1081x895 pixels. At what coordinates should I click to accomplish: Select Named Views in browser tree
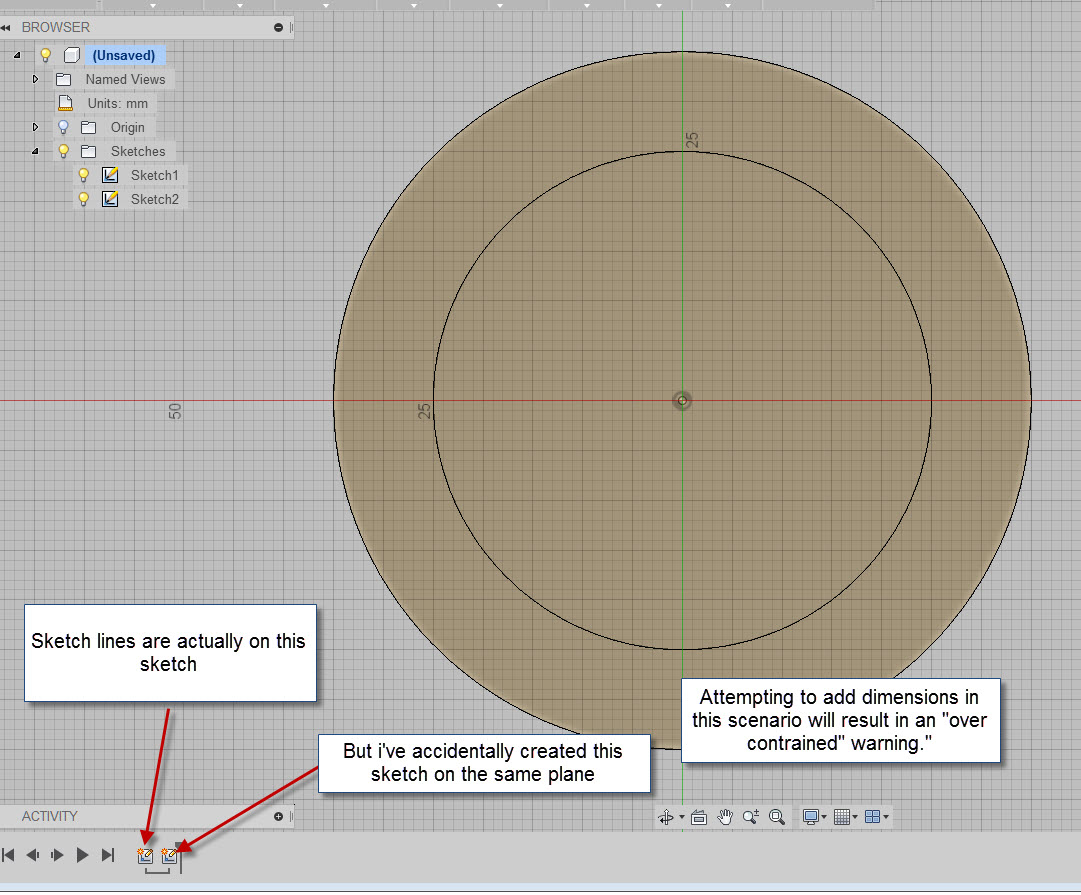[125, 79]
